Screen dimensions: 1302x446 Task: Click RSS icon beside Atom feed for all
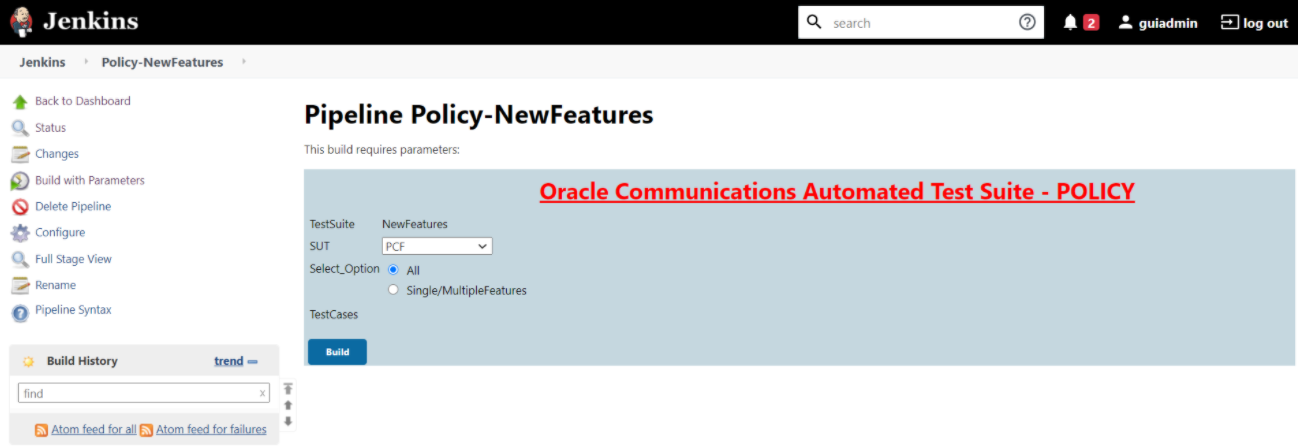pyautogui.click(x=41, y=430)
